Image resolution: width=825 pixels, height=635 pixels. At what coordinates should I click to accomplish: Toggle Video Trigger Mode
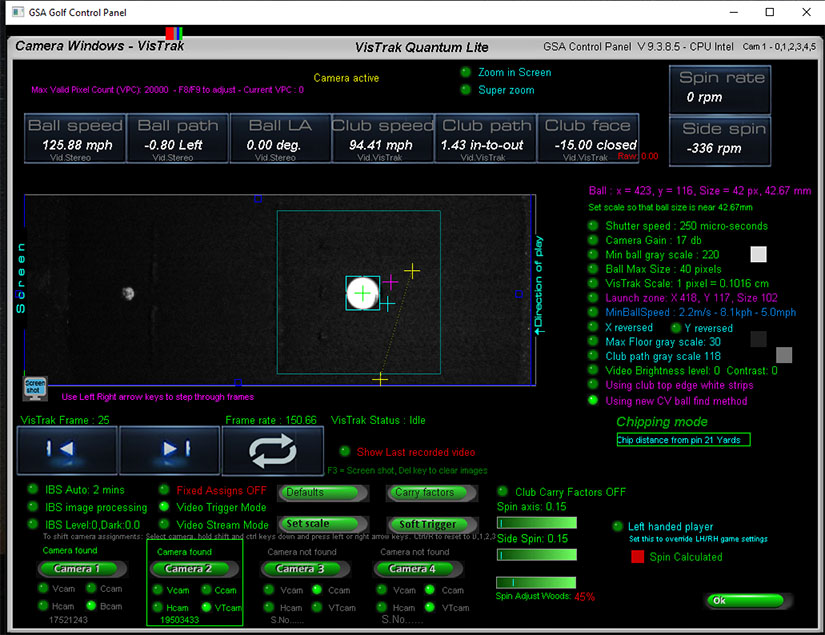pos(165,507)
